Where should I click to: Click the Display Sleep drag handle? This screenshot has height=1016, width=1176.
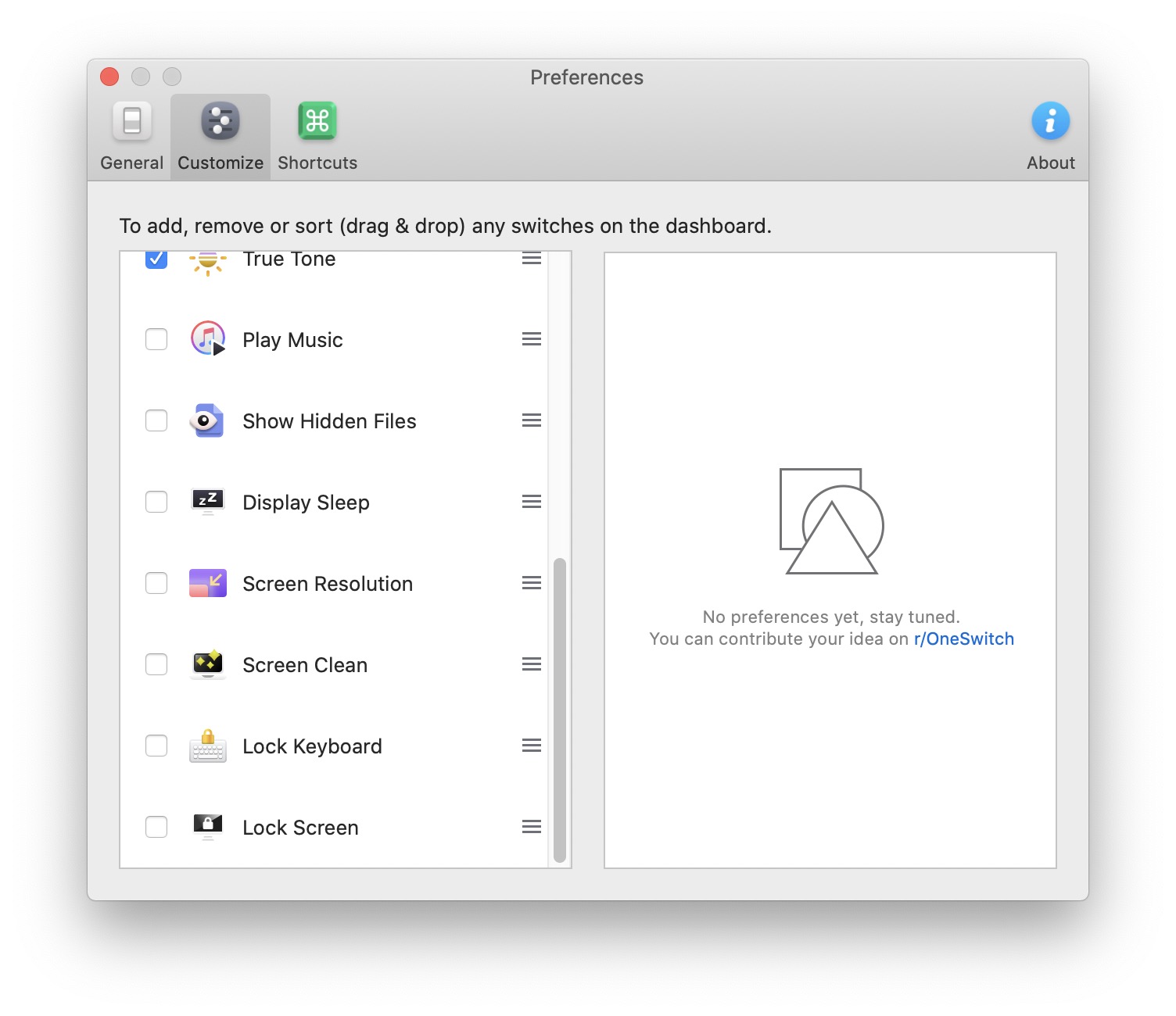532,502
